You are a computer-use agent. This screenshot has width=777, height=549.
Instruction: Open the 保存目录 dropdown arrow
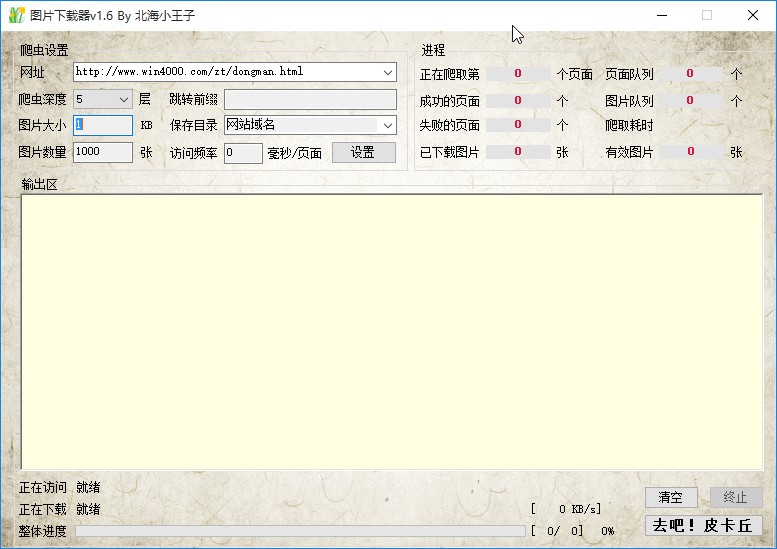click(x=388, y=125)
